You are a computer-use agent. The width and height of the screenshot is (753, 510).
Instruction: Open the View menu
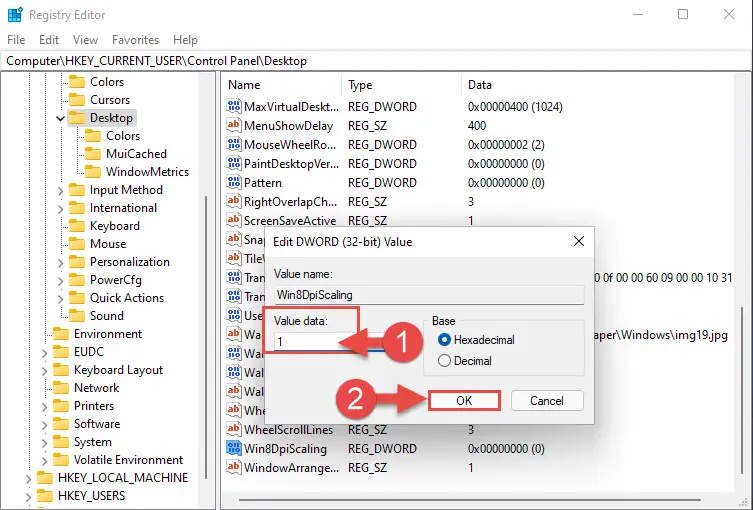tap(85, 40)
